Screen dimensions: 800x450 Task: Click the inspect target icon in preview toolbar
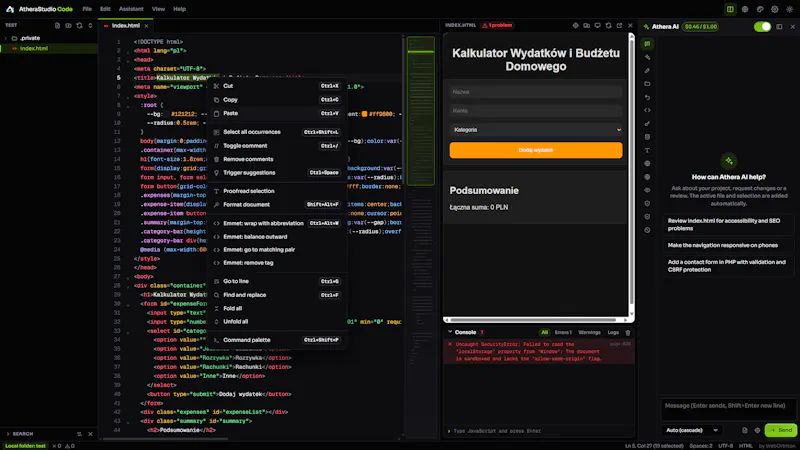pyautogui.click(x=576, y=25)
